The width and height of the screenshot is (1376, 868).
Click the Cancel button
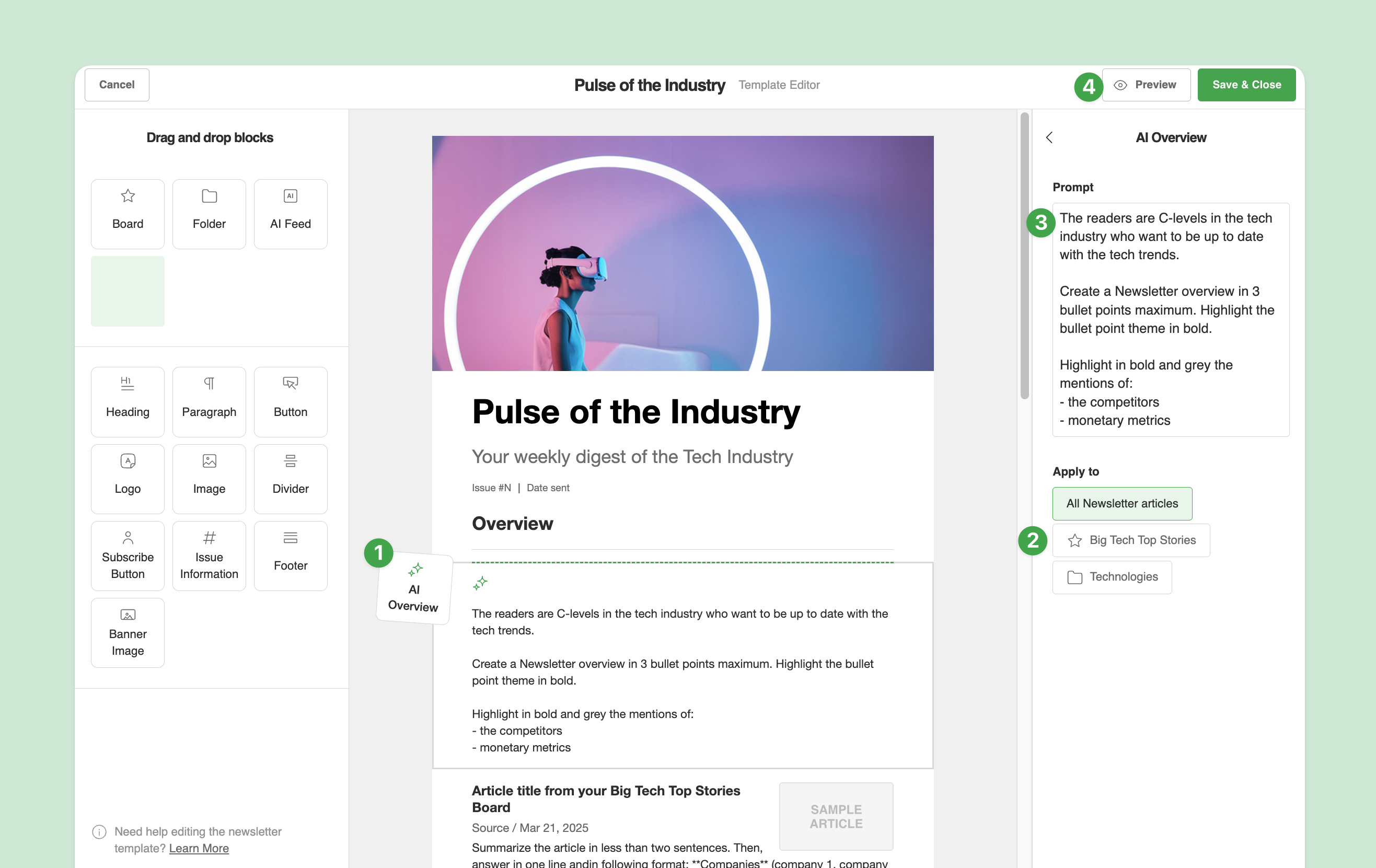point(117,85)
